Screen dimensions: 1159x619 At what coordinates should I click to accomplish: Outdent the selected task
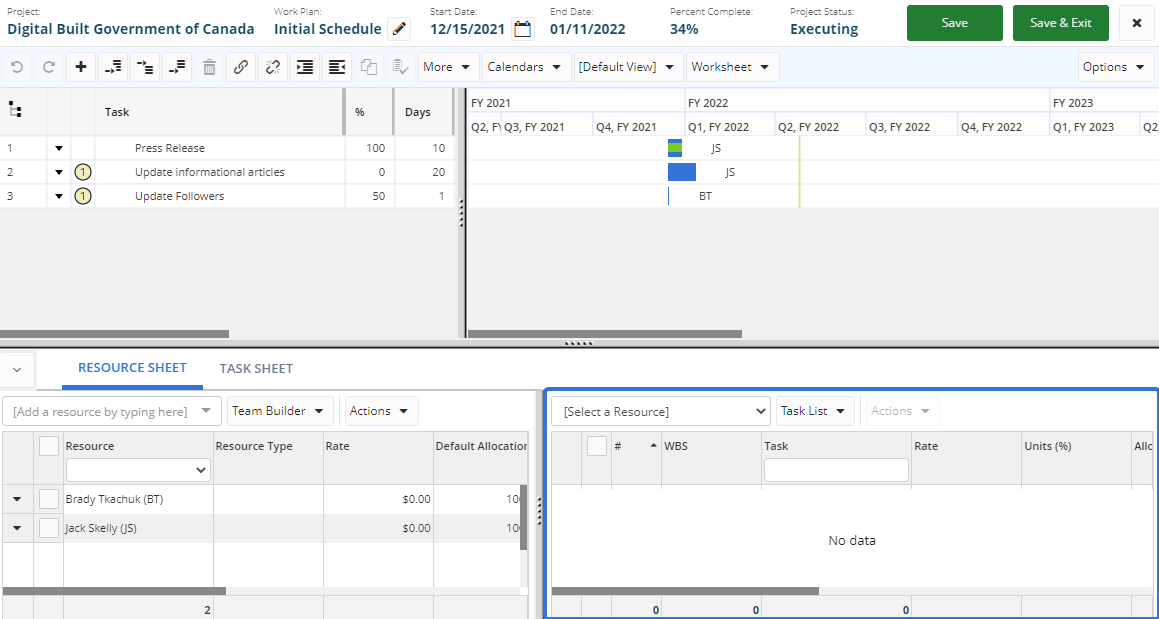pyautogui.click(x=337, y=67)
